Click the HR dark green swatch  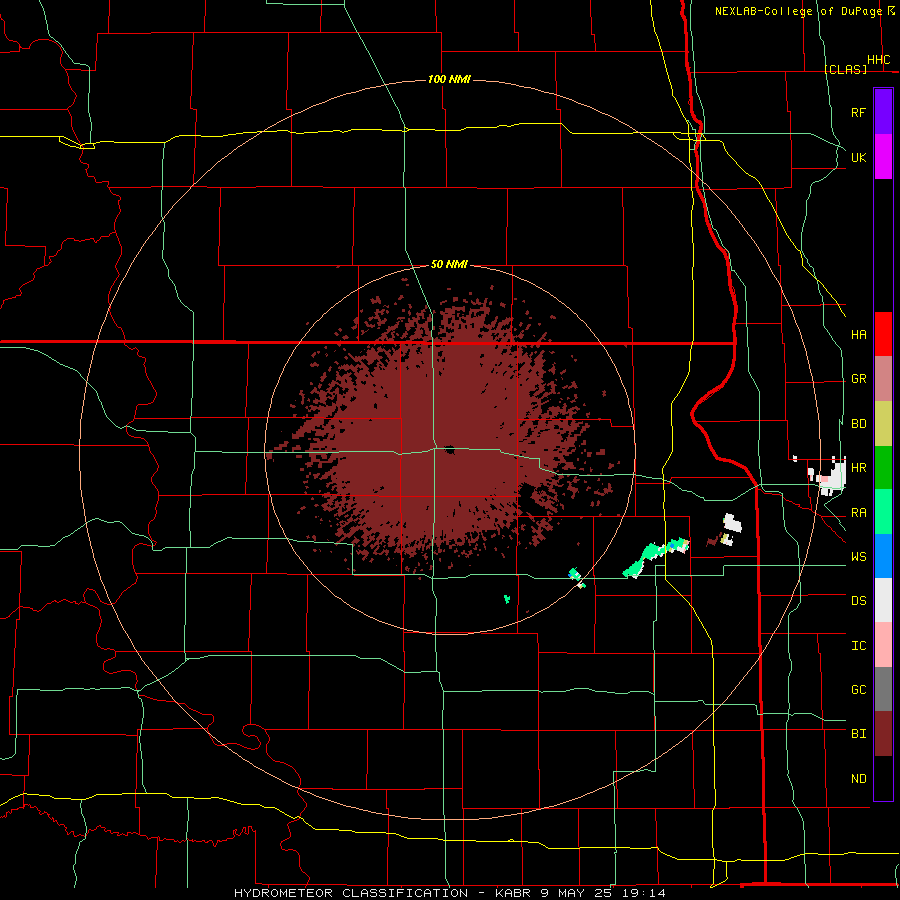click(x=883, y=467)
